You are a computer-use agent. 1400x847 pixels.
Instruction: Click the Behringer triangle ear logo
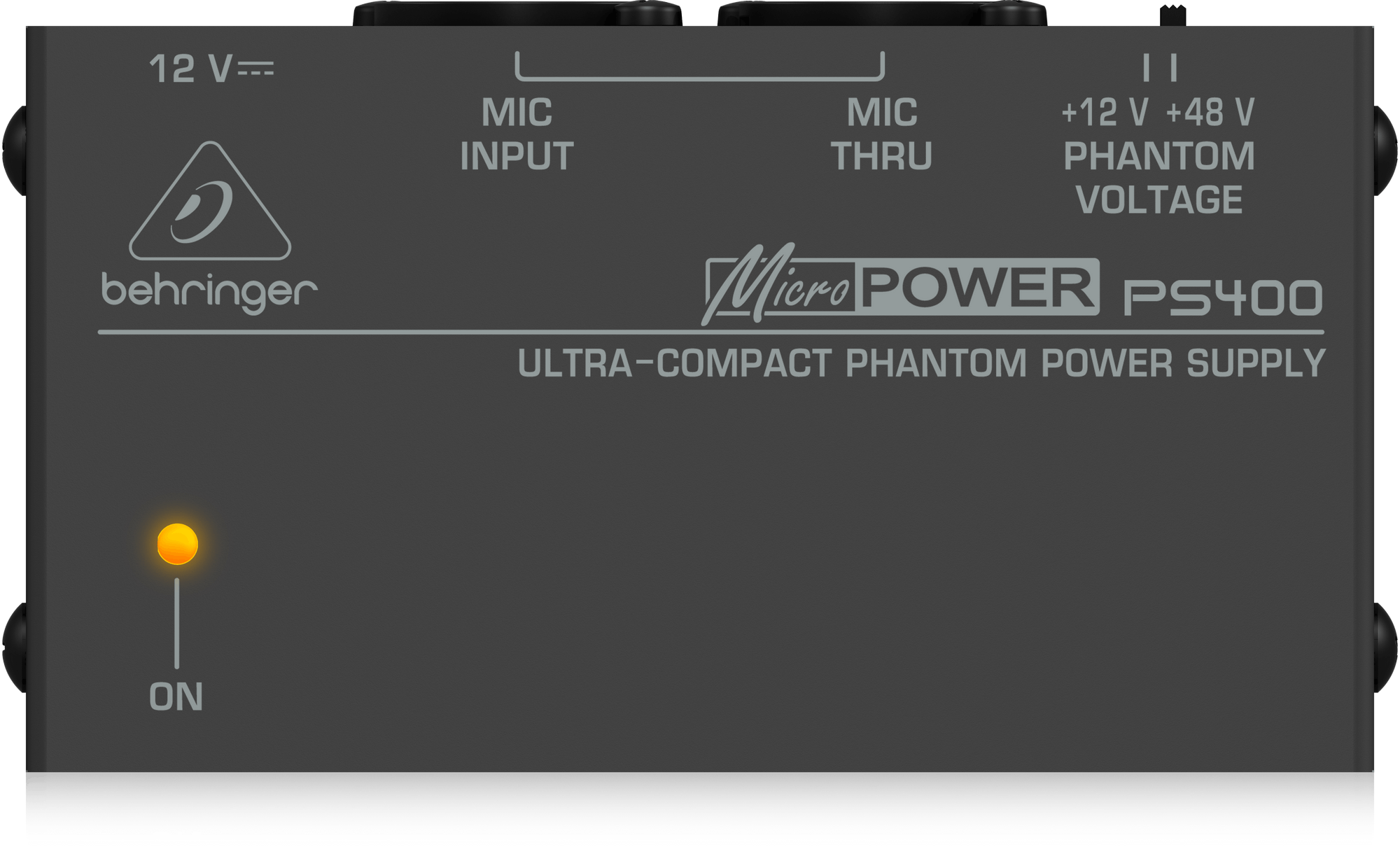[x=210, y=201]
